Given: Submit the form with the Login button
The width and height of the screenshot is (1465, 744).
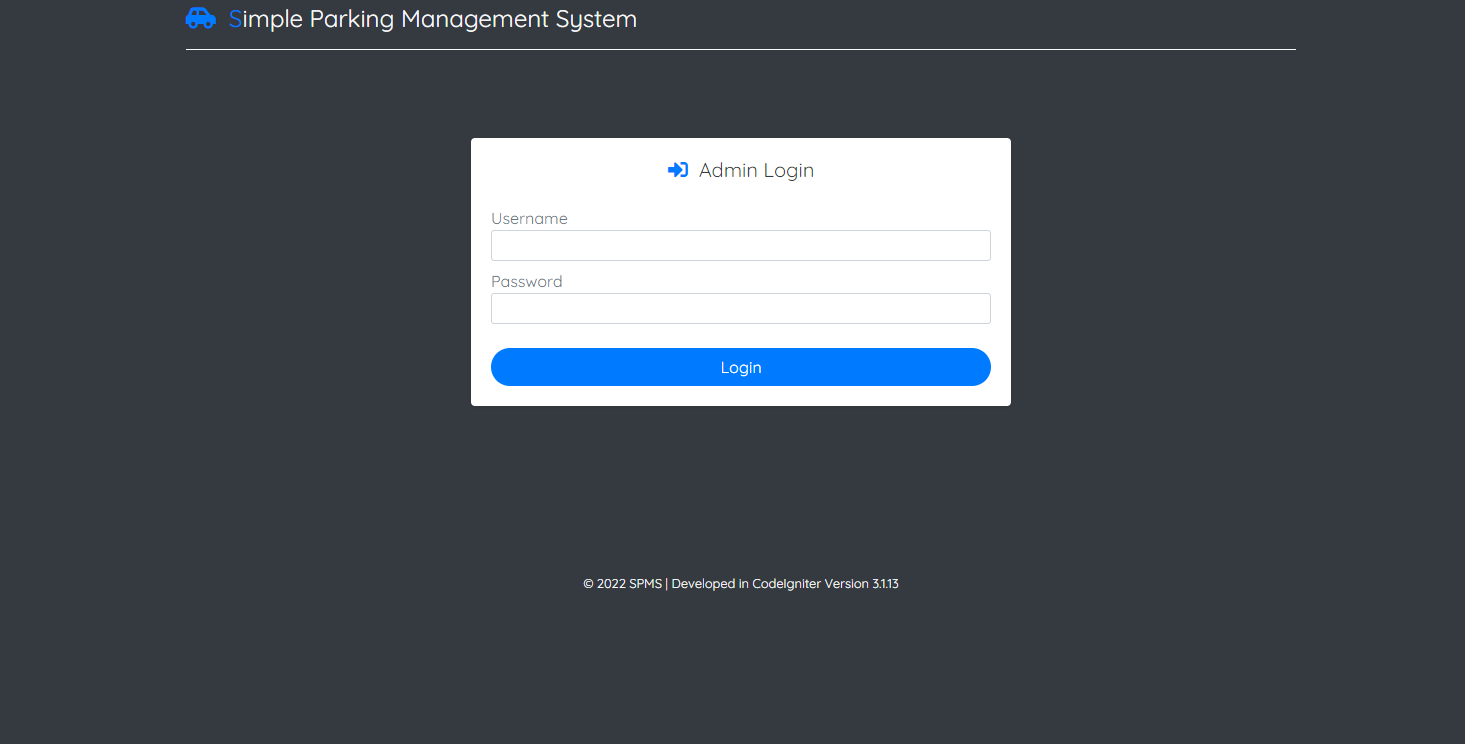Looking at the screenshot, I should (x=741, y=367).
